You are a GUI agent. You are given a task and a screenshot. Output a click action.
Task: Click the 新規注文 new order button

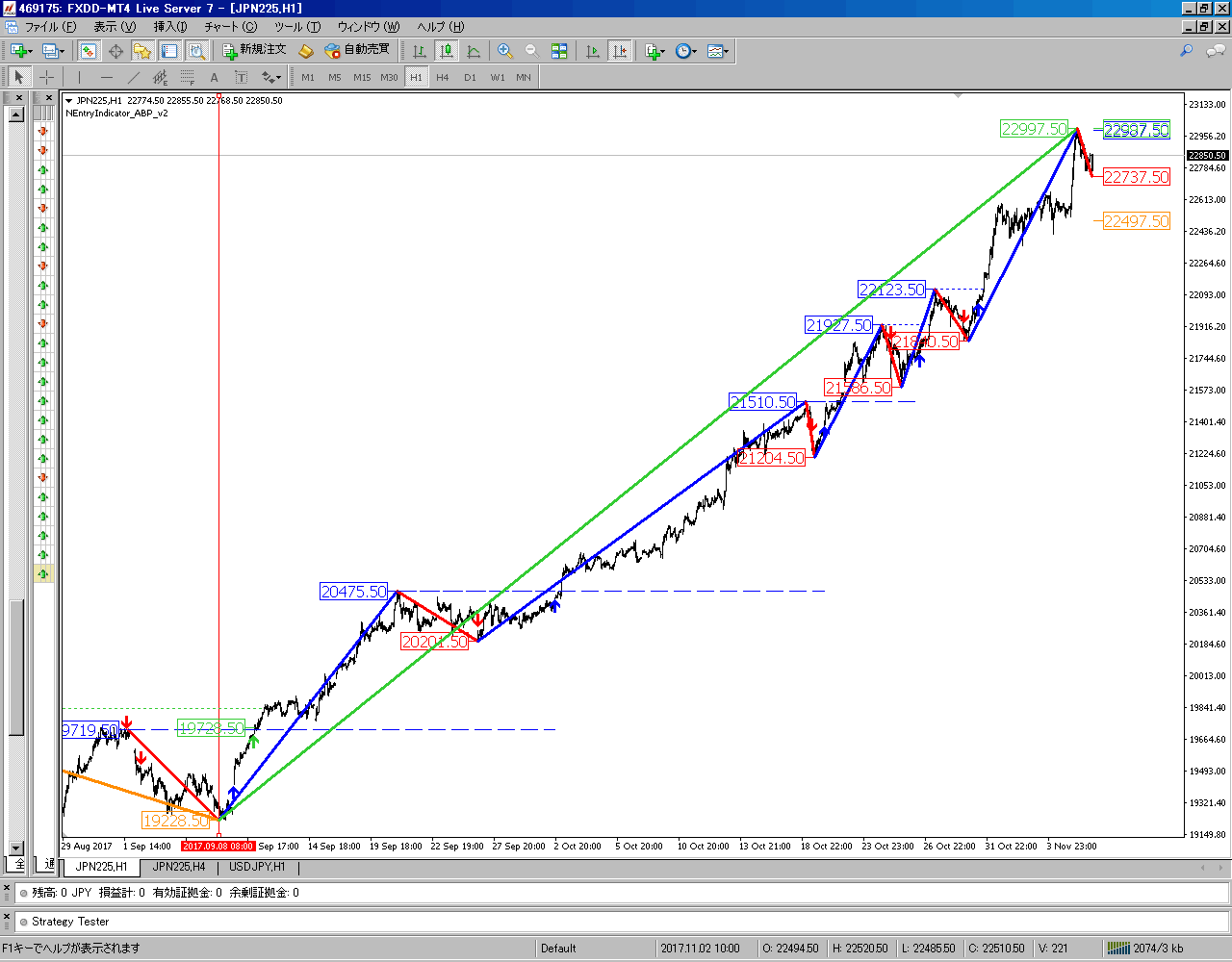[x=254, y=51]
